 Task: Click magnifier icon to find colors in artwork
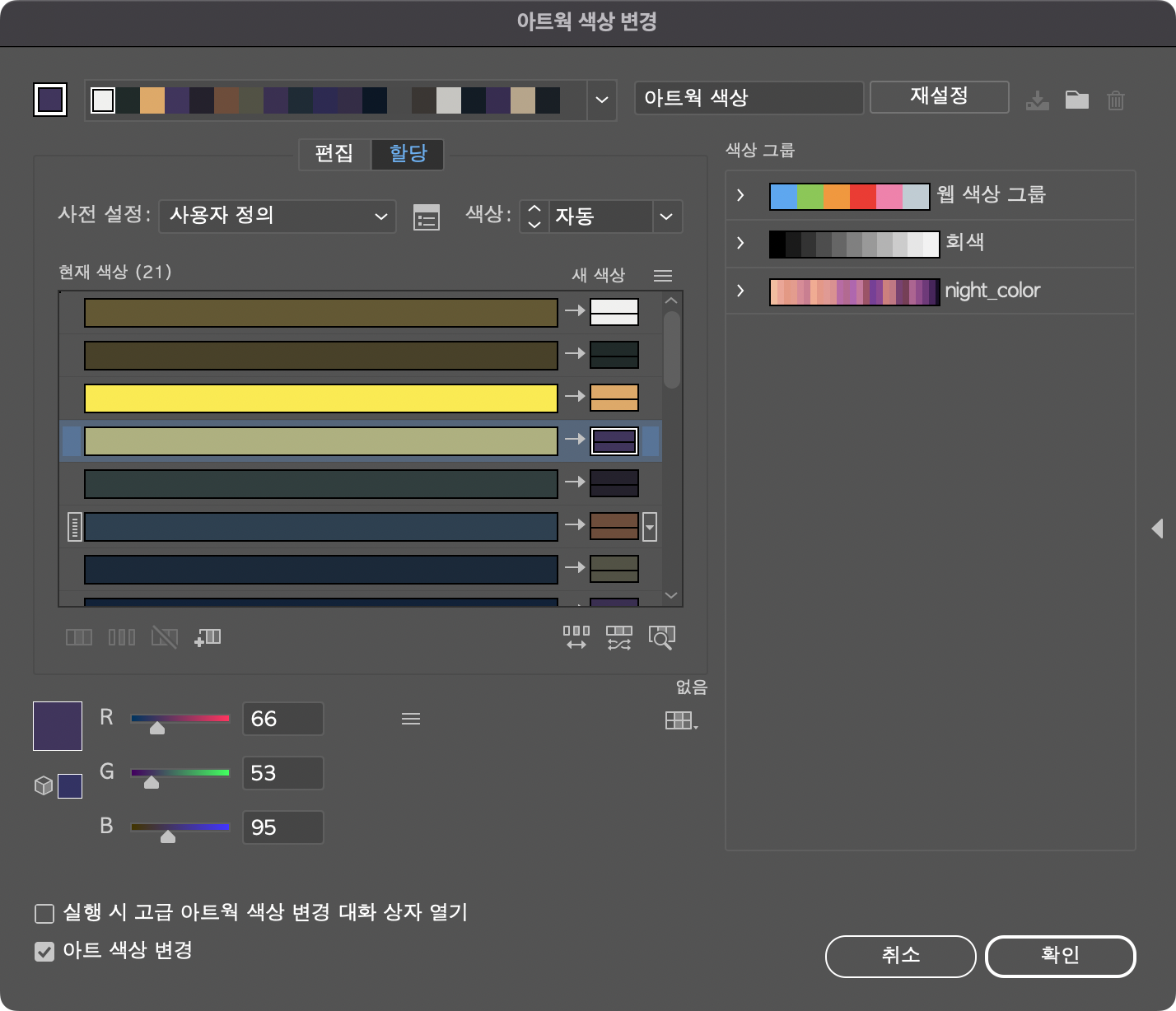[x=661, y=636]
